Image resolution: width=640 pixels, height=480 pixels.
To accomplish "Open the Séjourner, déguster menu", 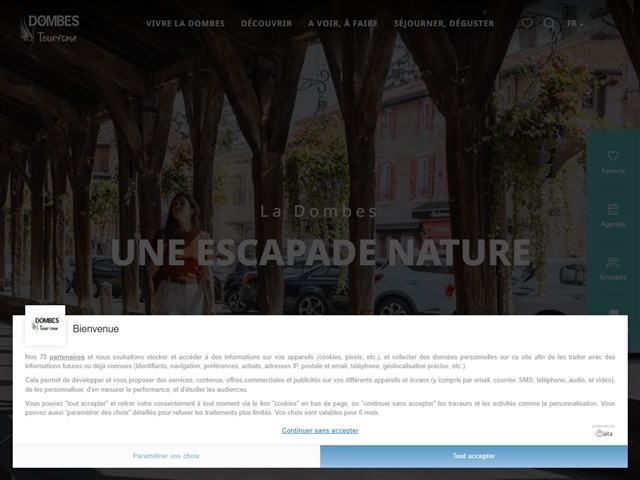I will 444,24.
